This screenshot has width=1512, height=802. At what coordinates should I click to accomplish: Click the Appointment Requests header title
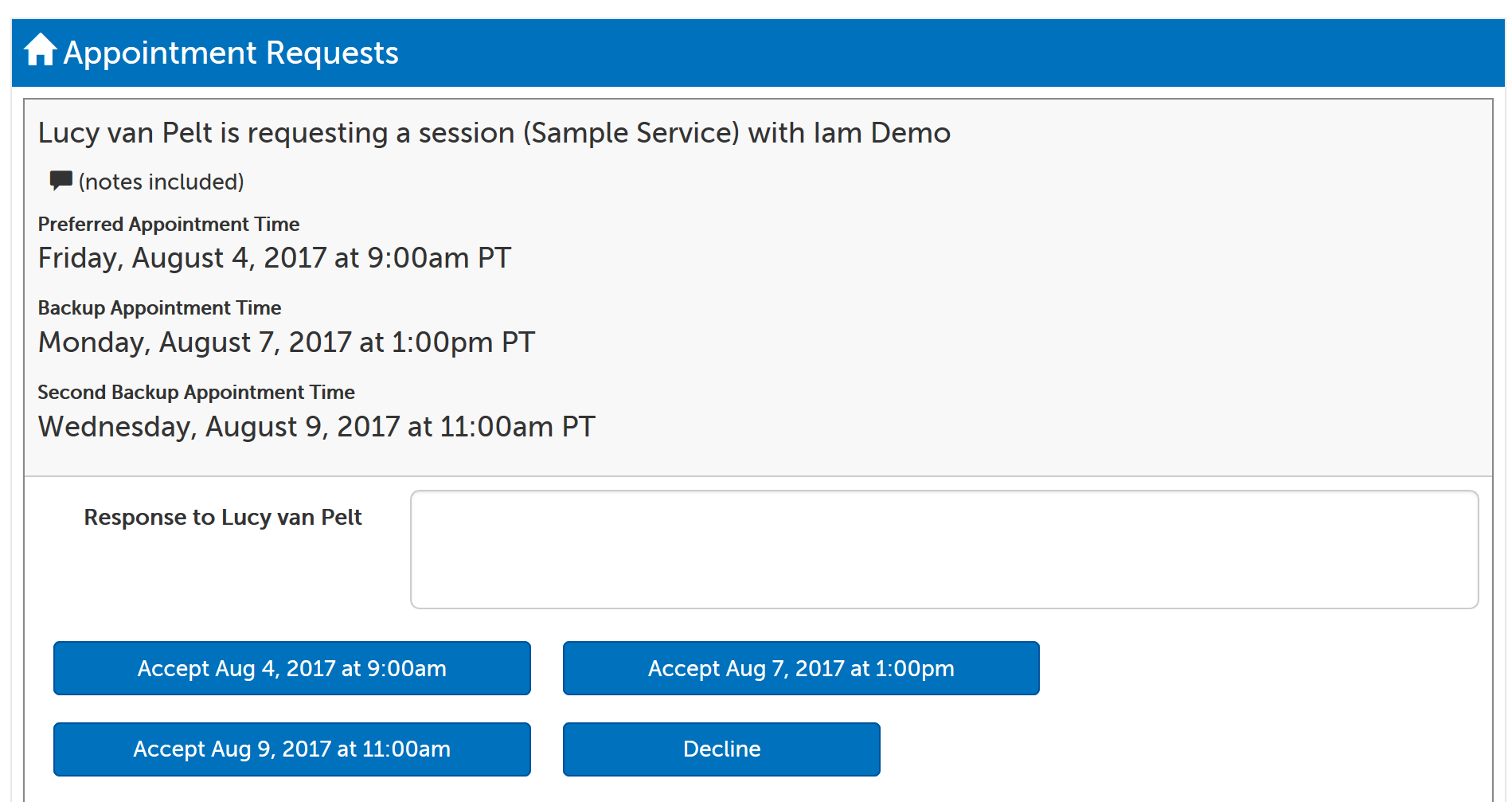click(x=231, y=53)
